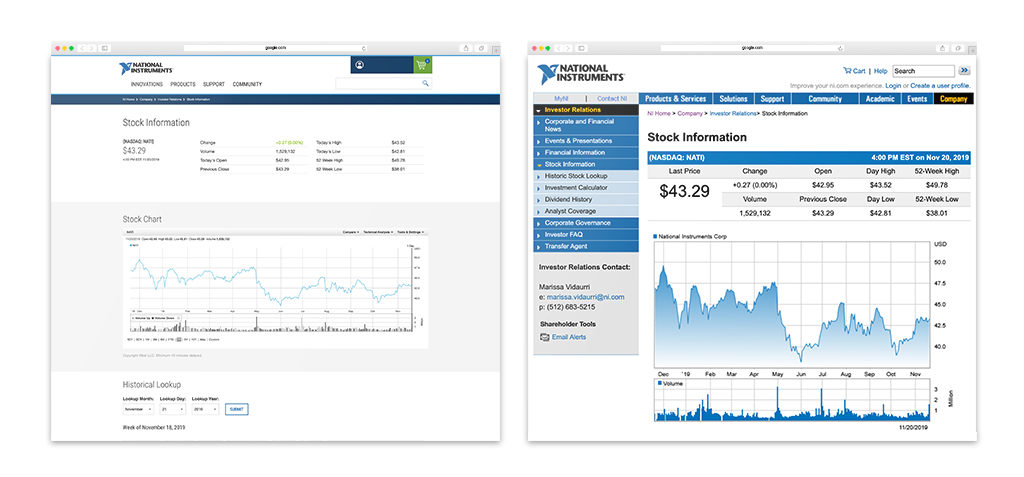The width and height of the screenshot is (1024, 477).
Task: Select the Company tab
Action: click(953, 99)
